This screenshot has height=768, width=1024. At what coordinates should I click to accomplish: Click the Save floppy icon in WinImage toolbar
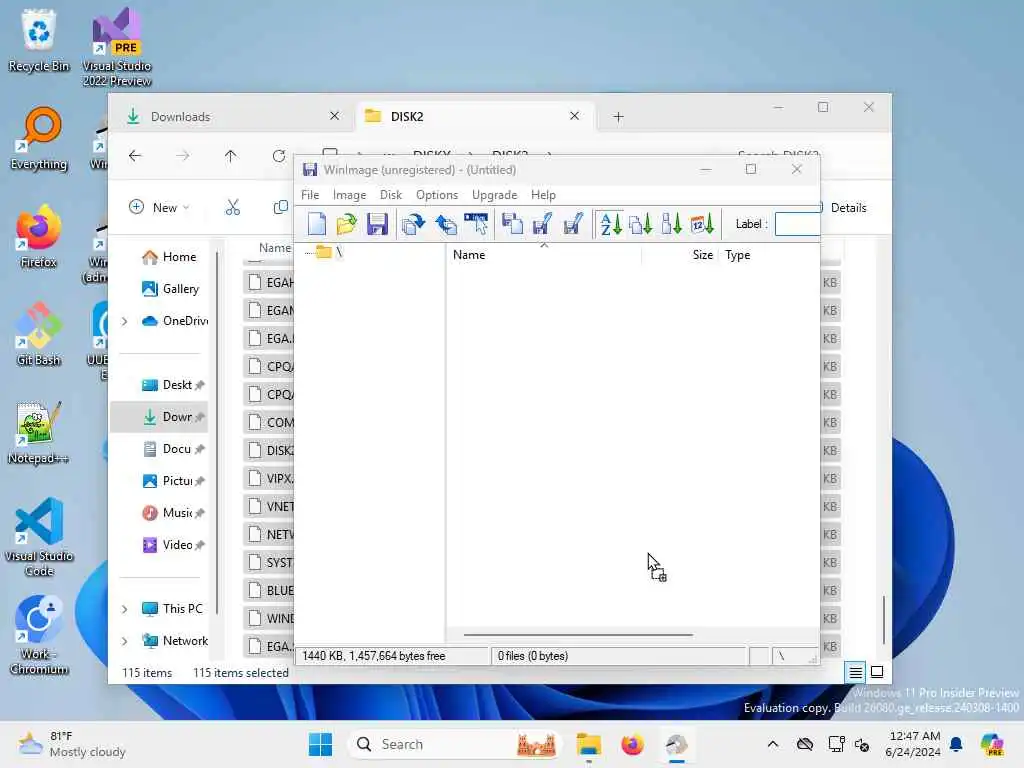[377, 224]
